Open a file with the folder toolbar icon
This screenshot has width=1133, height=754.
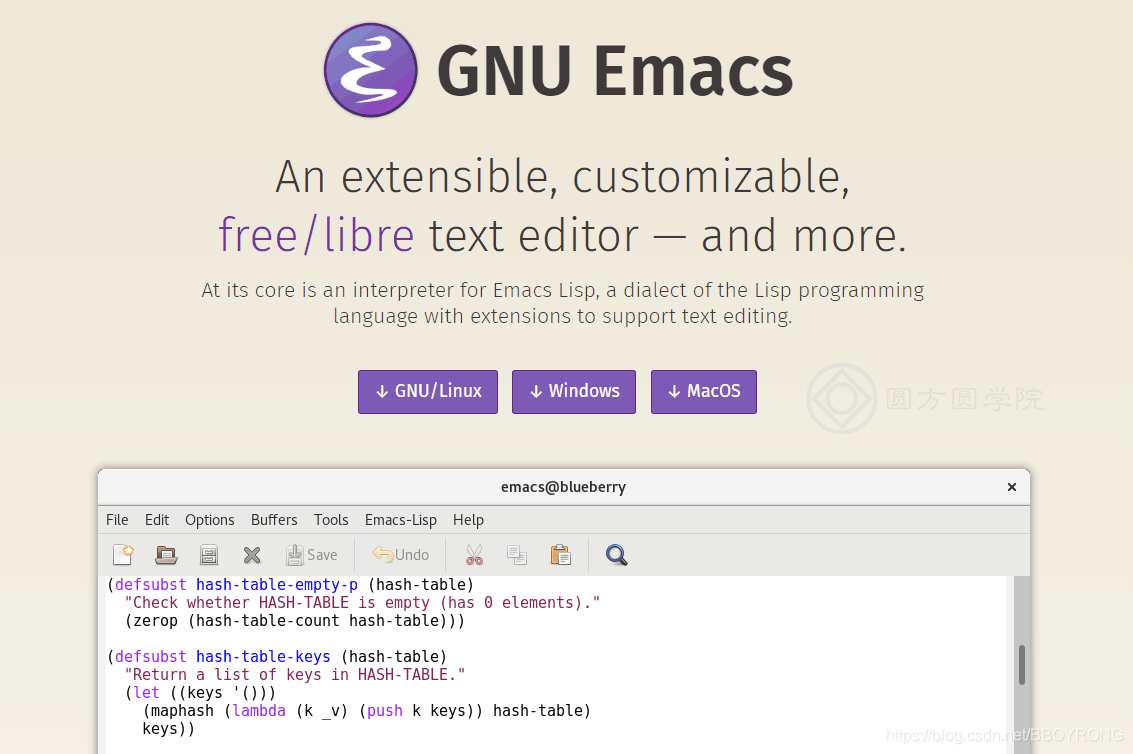(166, 554)
